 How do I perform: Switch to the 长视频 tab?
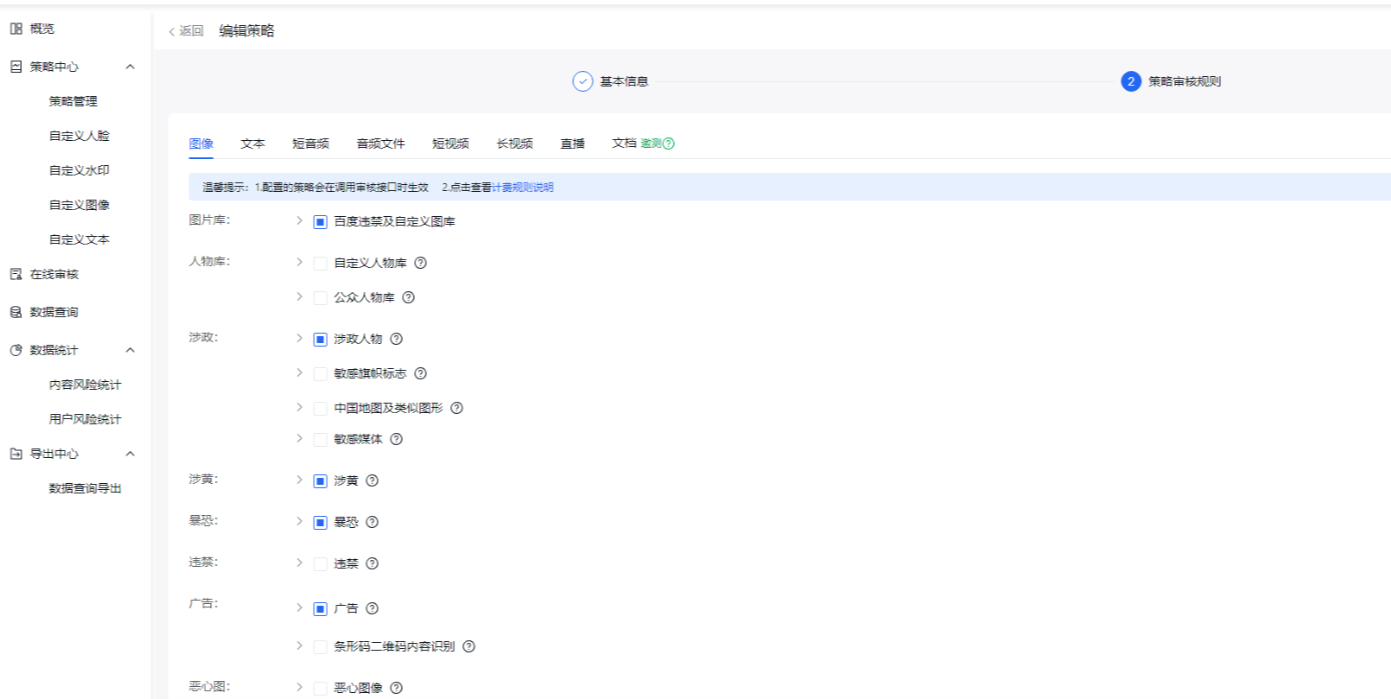click(x=515, y=144)
